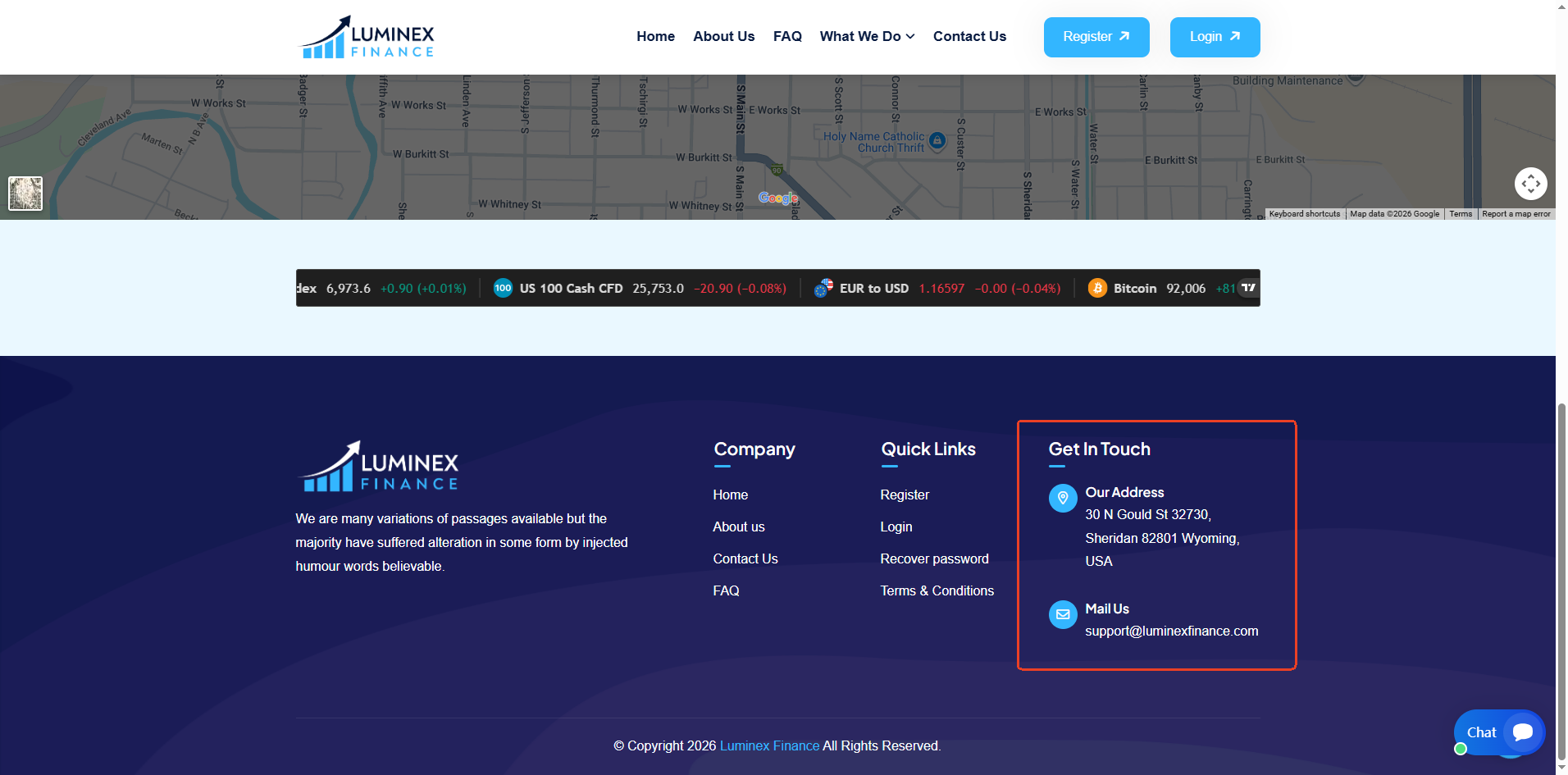Click the TradingView logo in ticker

tap(1248, 287)
